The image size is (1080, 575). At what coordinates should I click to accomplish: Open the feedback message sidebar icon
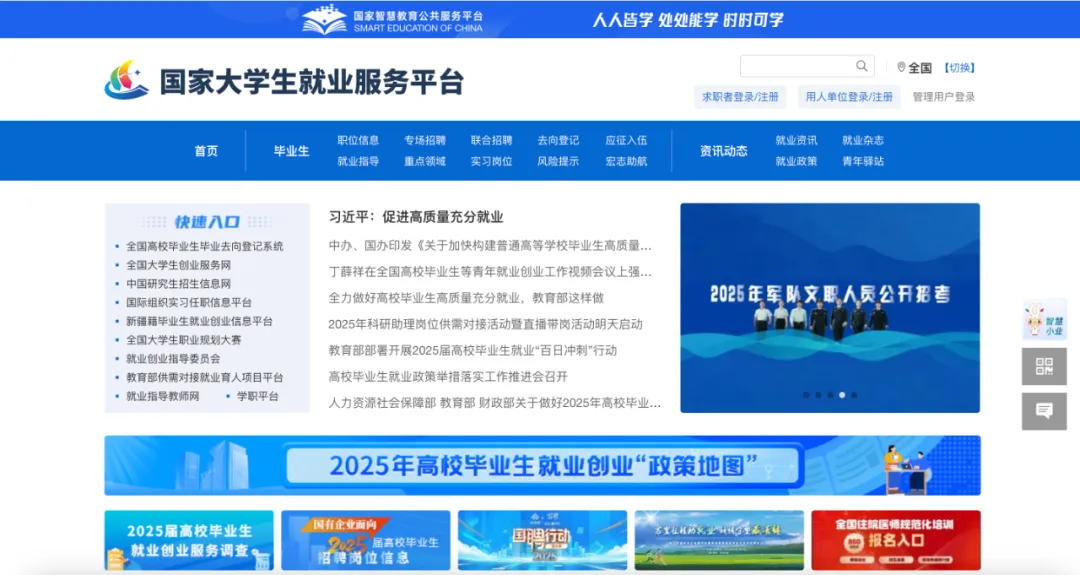point(1044,411)
